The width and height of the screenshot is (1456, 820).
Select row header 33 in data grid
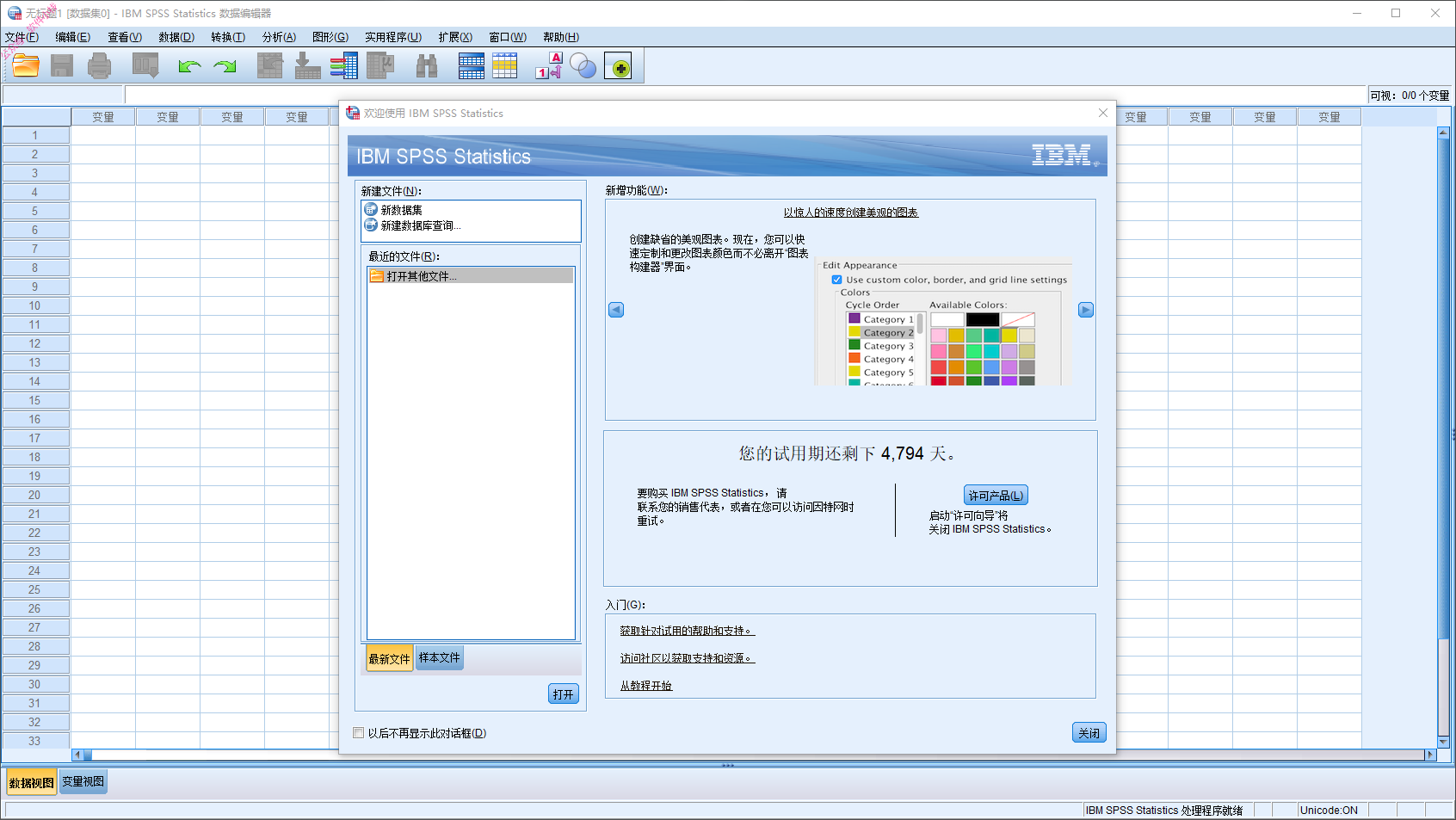[x=35, y=741]
